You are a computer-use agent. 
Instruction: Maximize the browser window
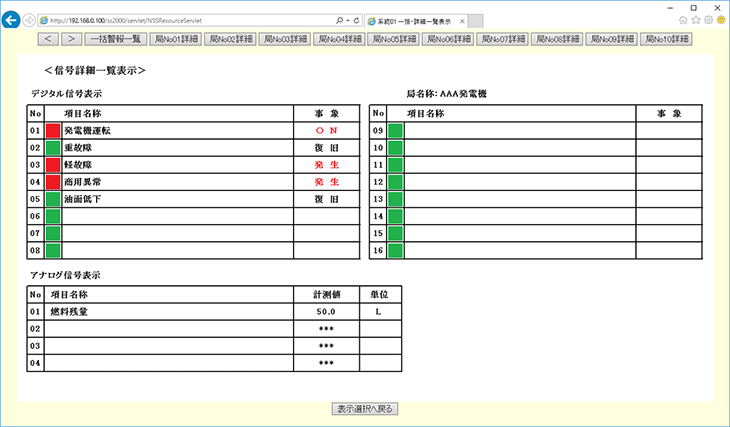point(694,8)
